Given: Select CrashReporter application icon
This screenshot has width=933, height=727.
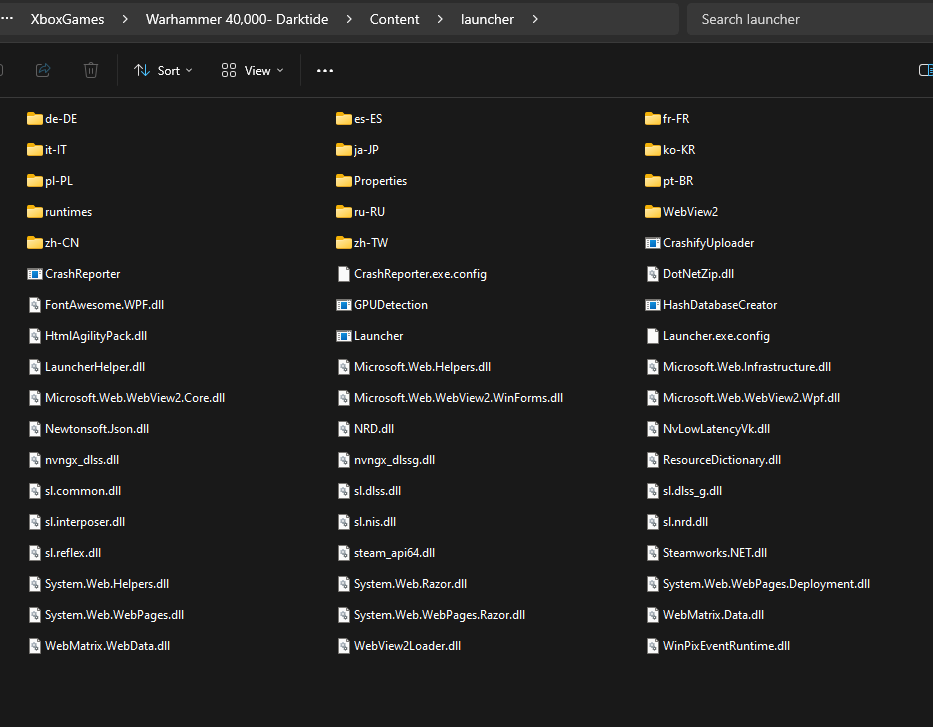Looking at the screenshot, I should coord(35,274).
